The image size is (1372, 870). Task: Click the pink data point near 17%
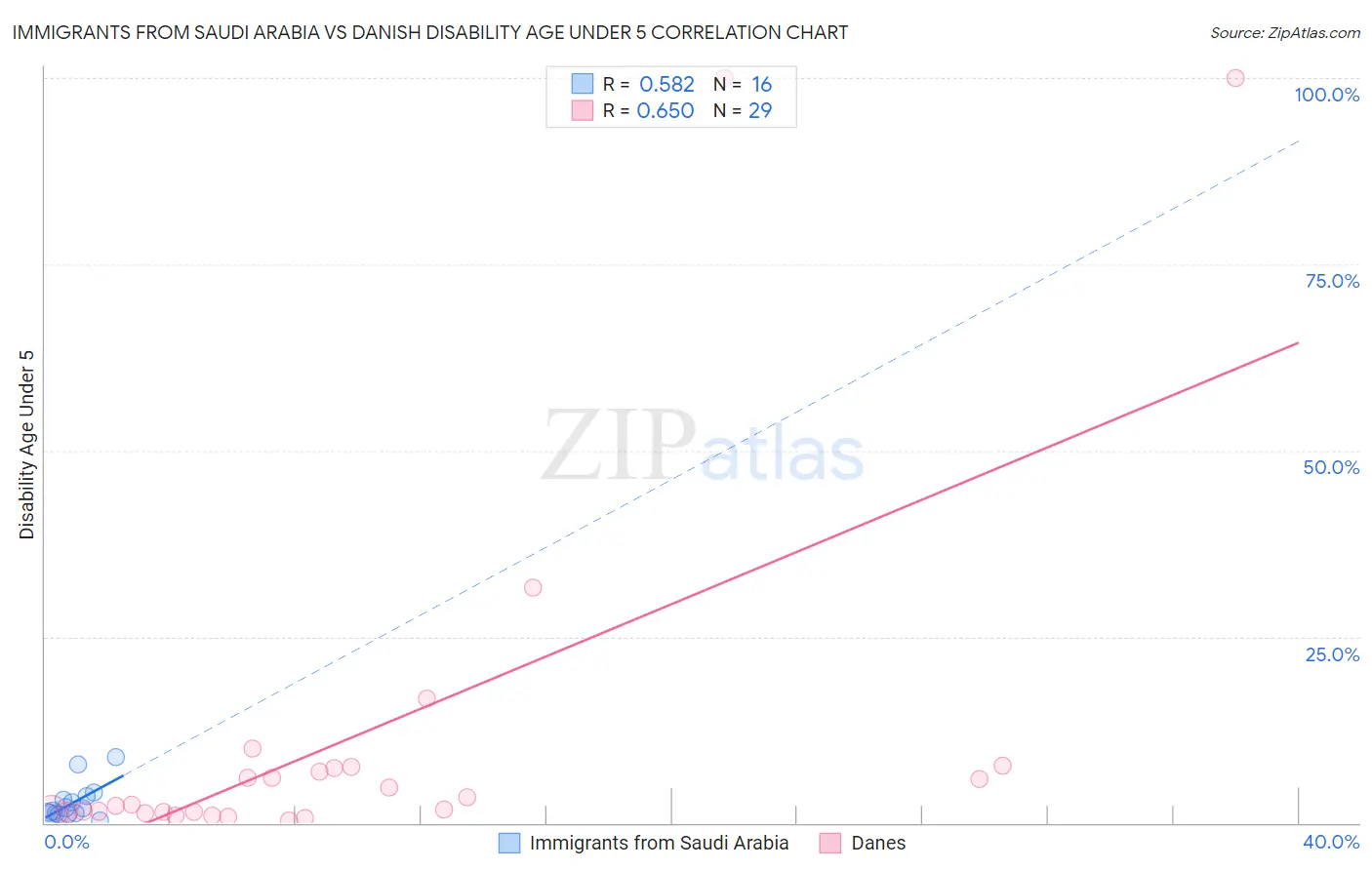click(426, 698)
